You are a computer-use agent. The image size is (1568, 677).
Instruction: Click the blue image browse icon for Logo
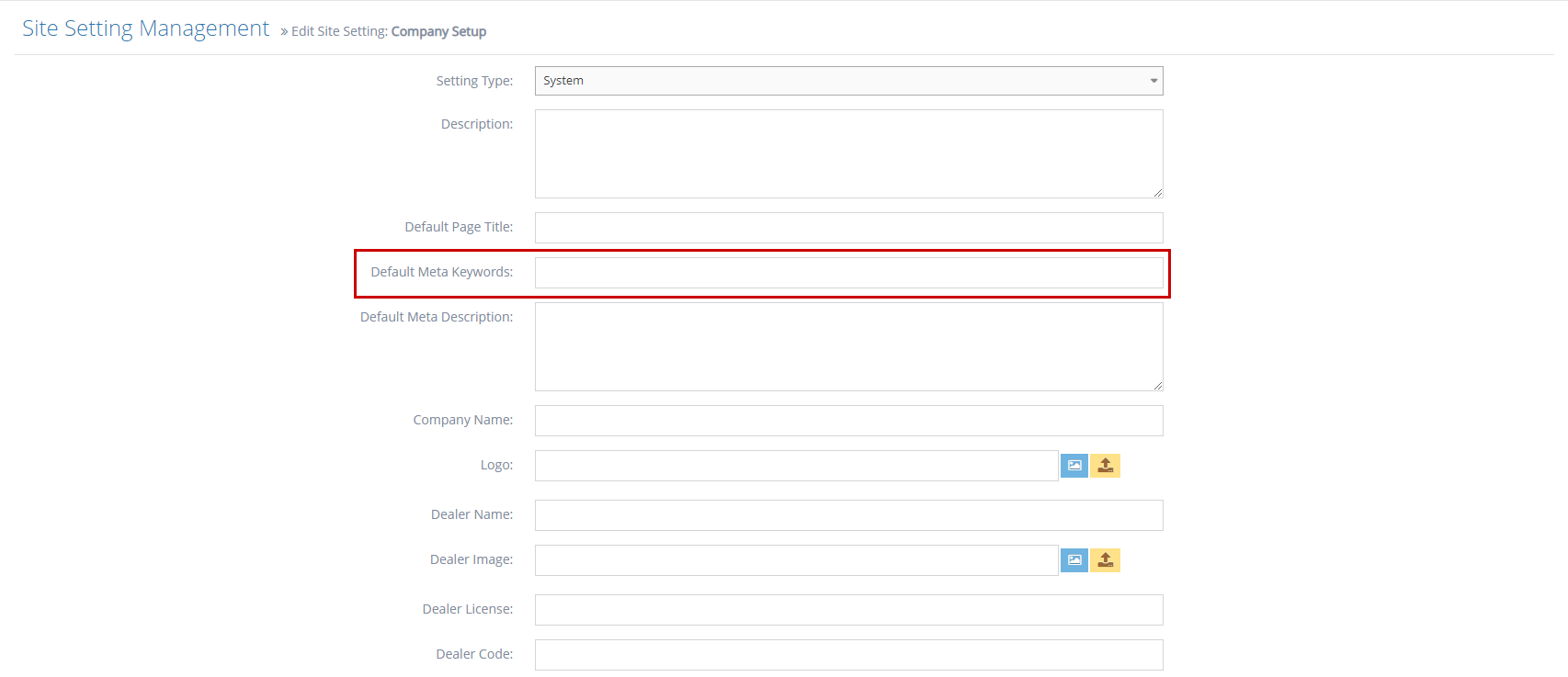(1074, 466)
